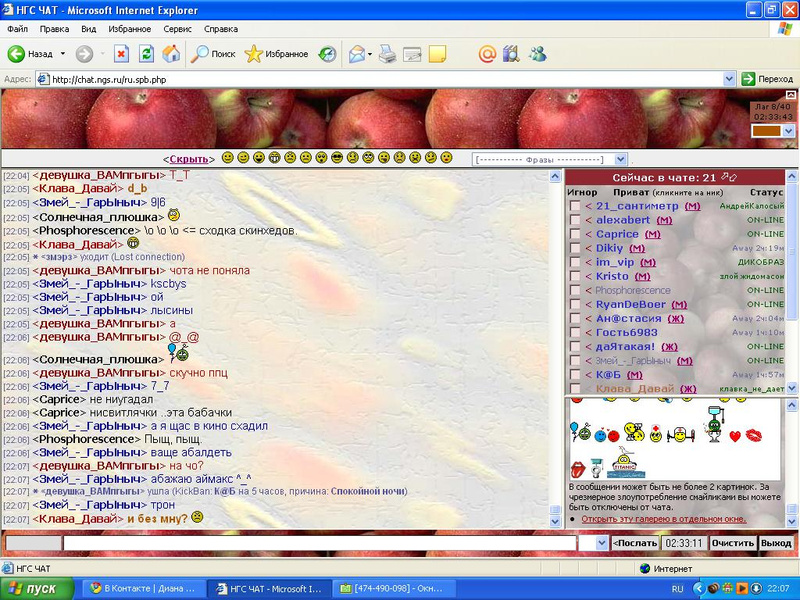This screenshot has height=600, width=800.
Task: Click the red lips kiss smiley
Action: point(754,436)
